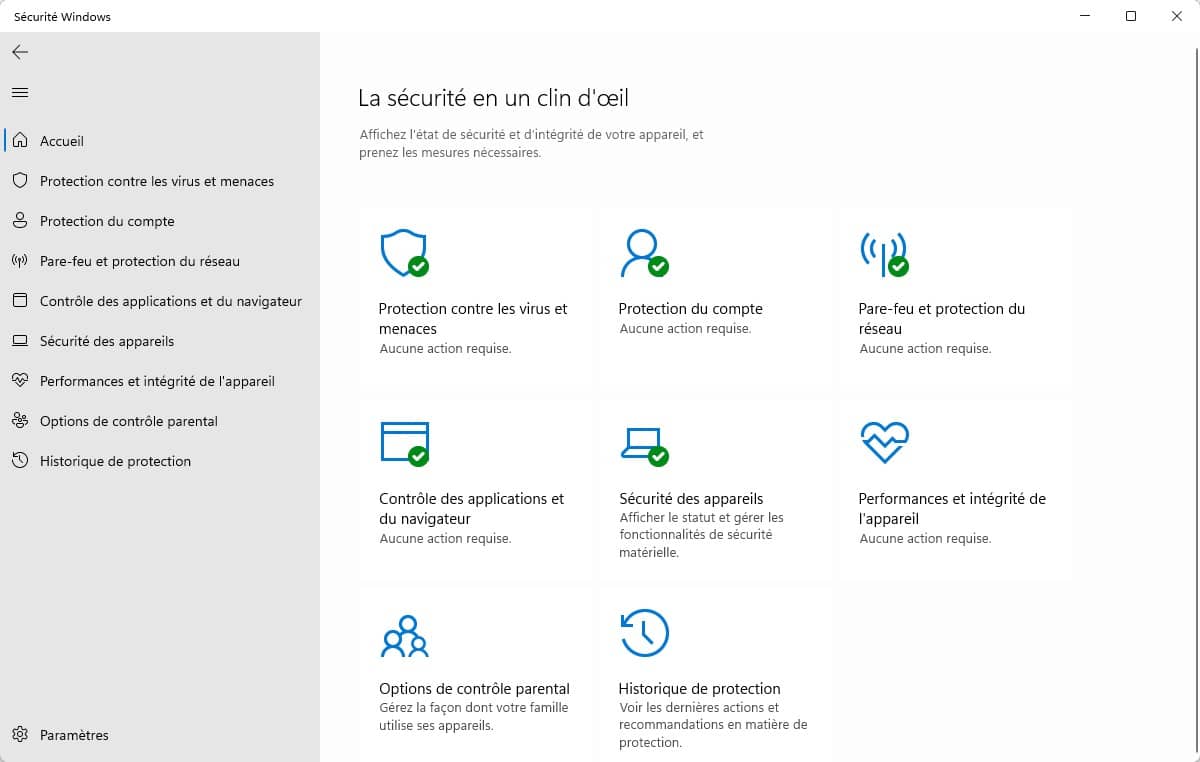This screenshot has width=1200, height=762.
Task: Click the back arrow icon
Action: pos(20,52)
